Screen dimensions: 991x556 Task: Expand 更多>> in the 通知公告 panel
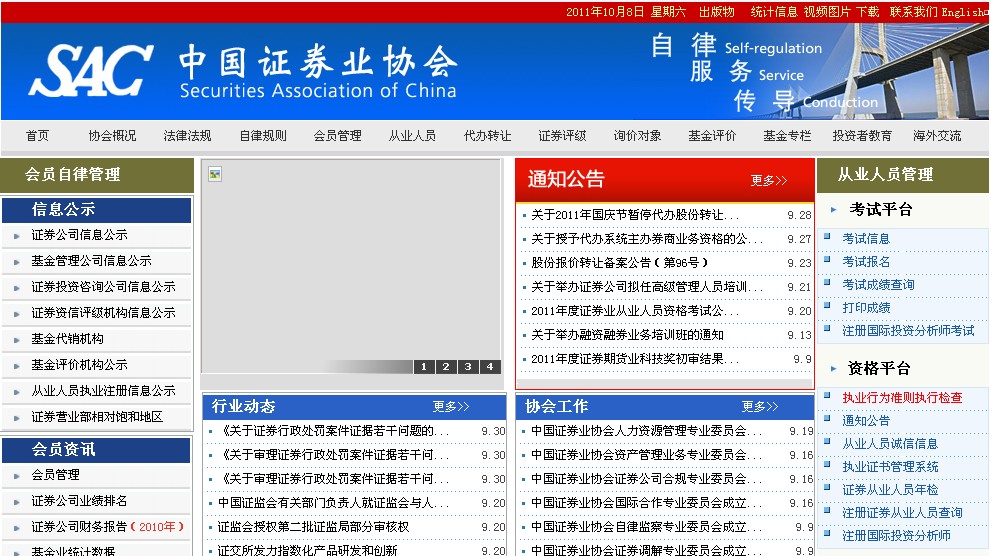pyautogui.click(x=769, y=181)
